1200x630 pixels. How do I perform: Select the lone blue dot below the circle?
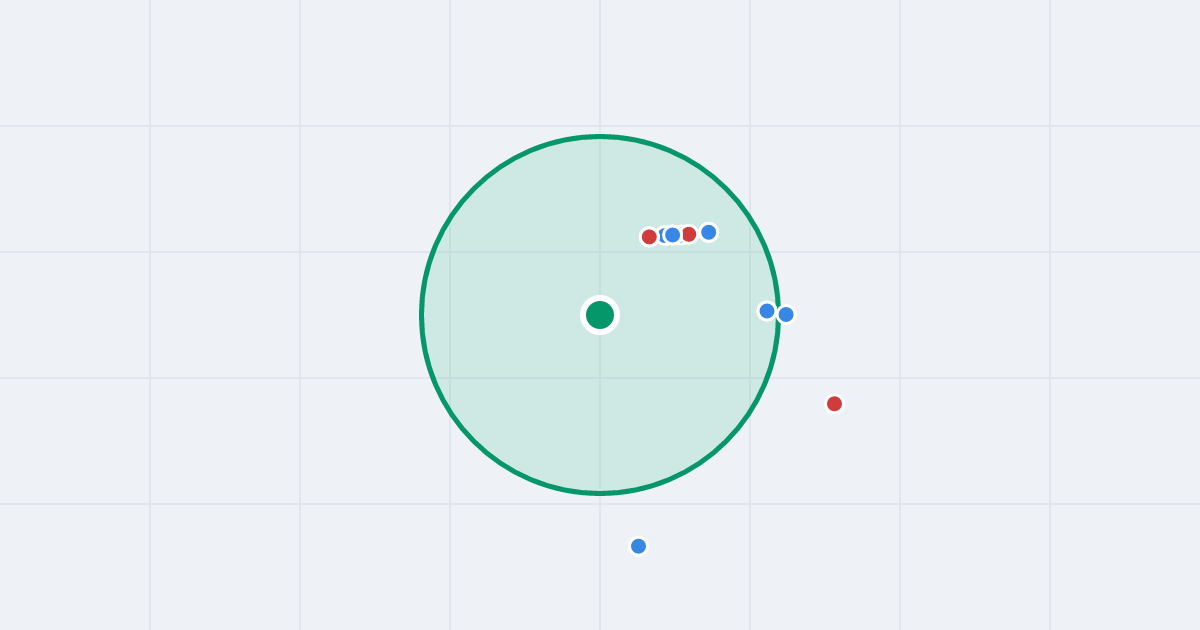(x=638, y=546)
